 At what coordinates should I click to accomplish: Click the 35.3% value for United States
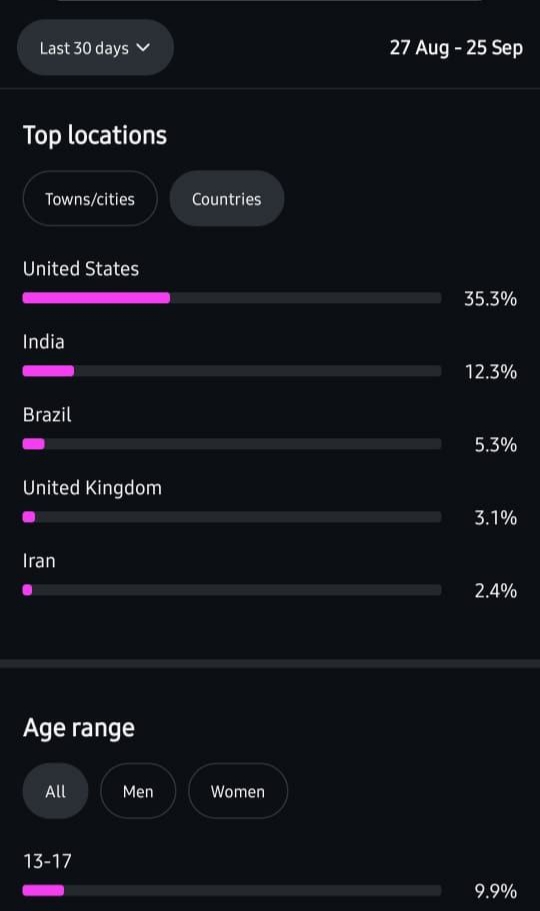click(490, 299)
